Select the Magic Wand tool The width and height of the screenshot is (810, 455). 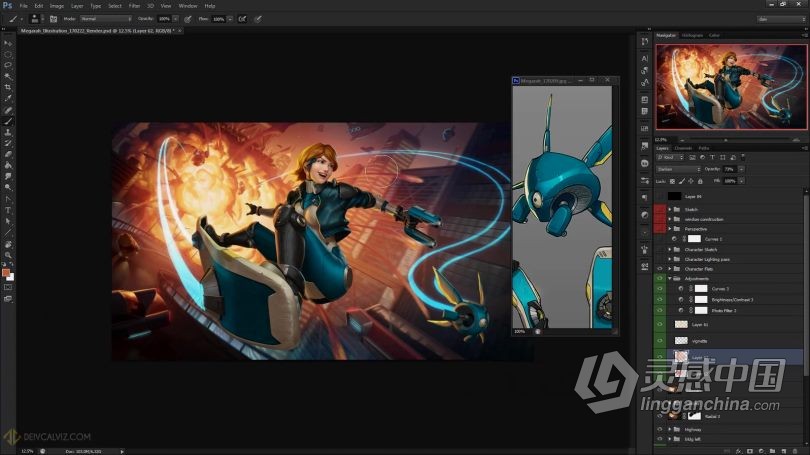8,76
